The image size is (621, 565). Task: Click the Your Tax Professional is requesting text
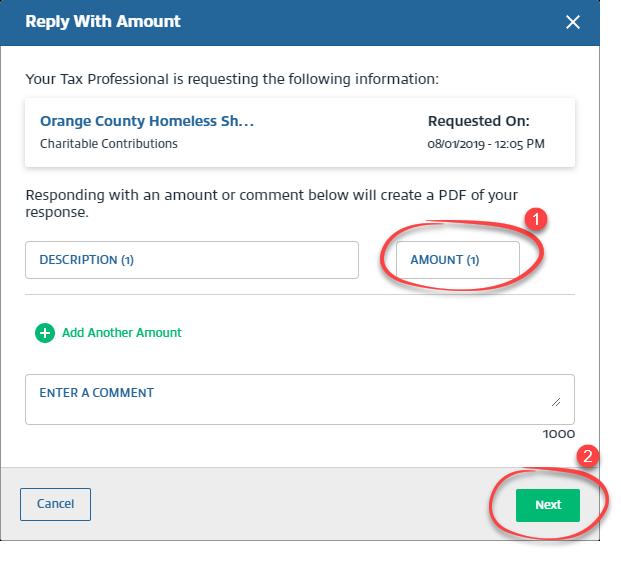click(232, 77)
